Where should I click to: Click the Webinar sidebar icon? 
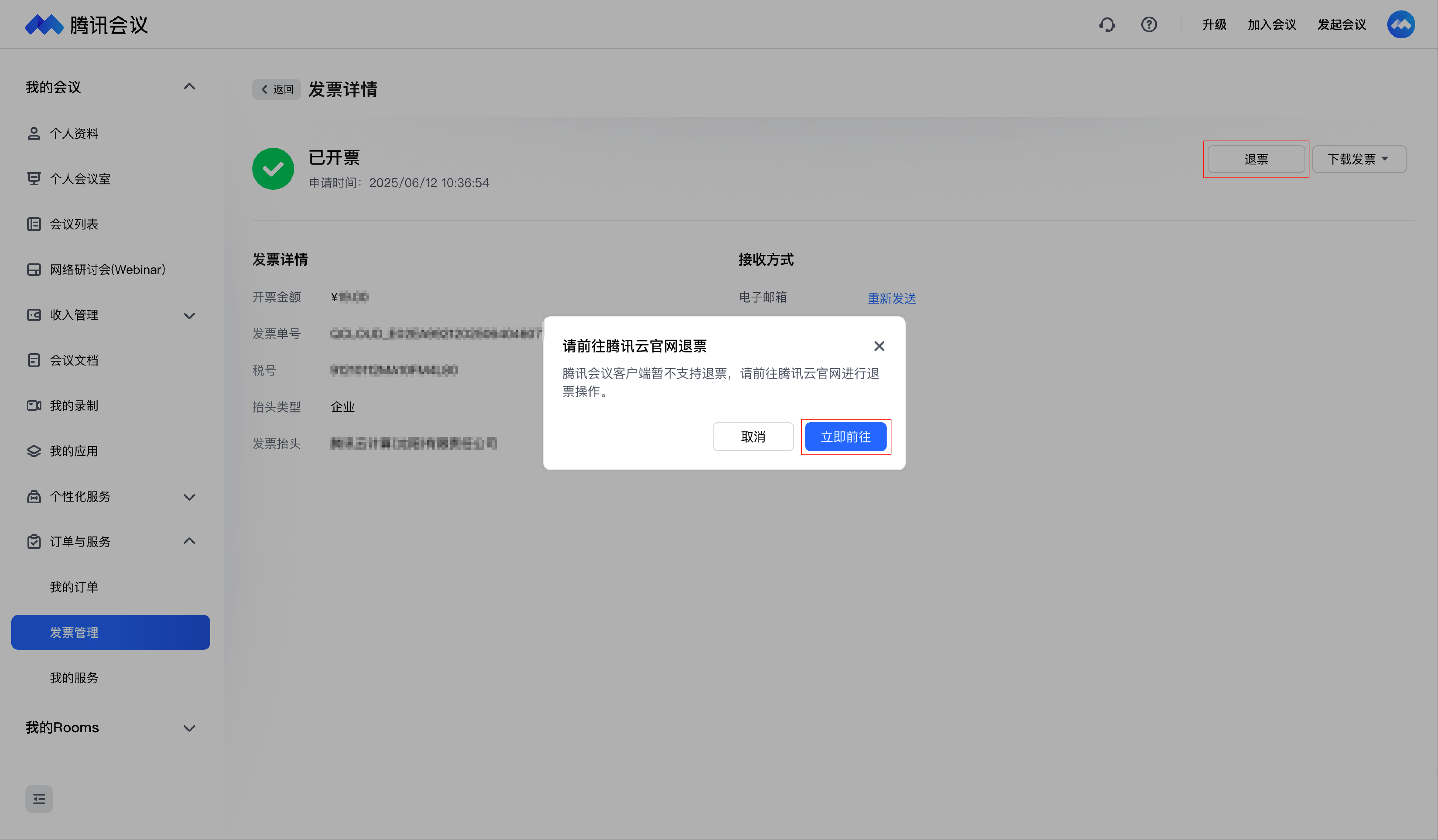[34, 270]
